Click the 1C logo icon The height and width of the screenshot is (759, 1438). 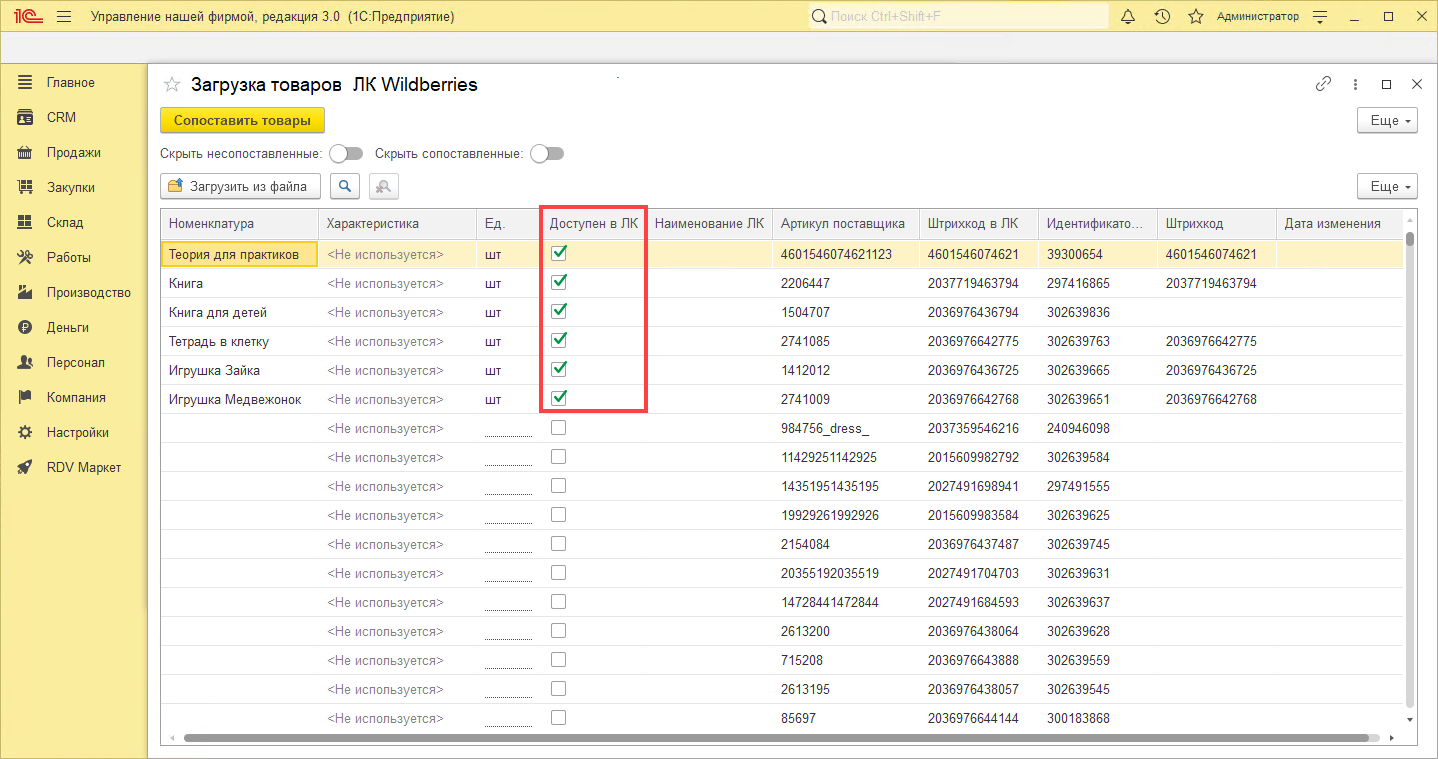[x=27, y=17]
